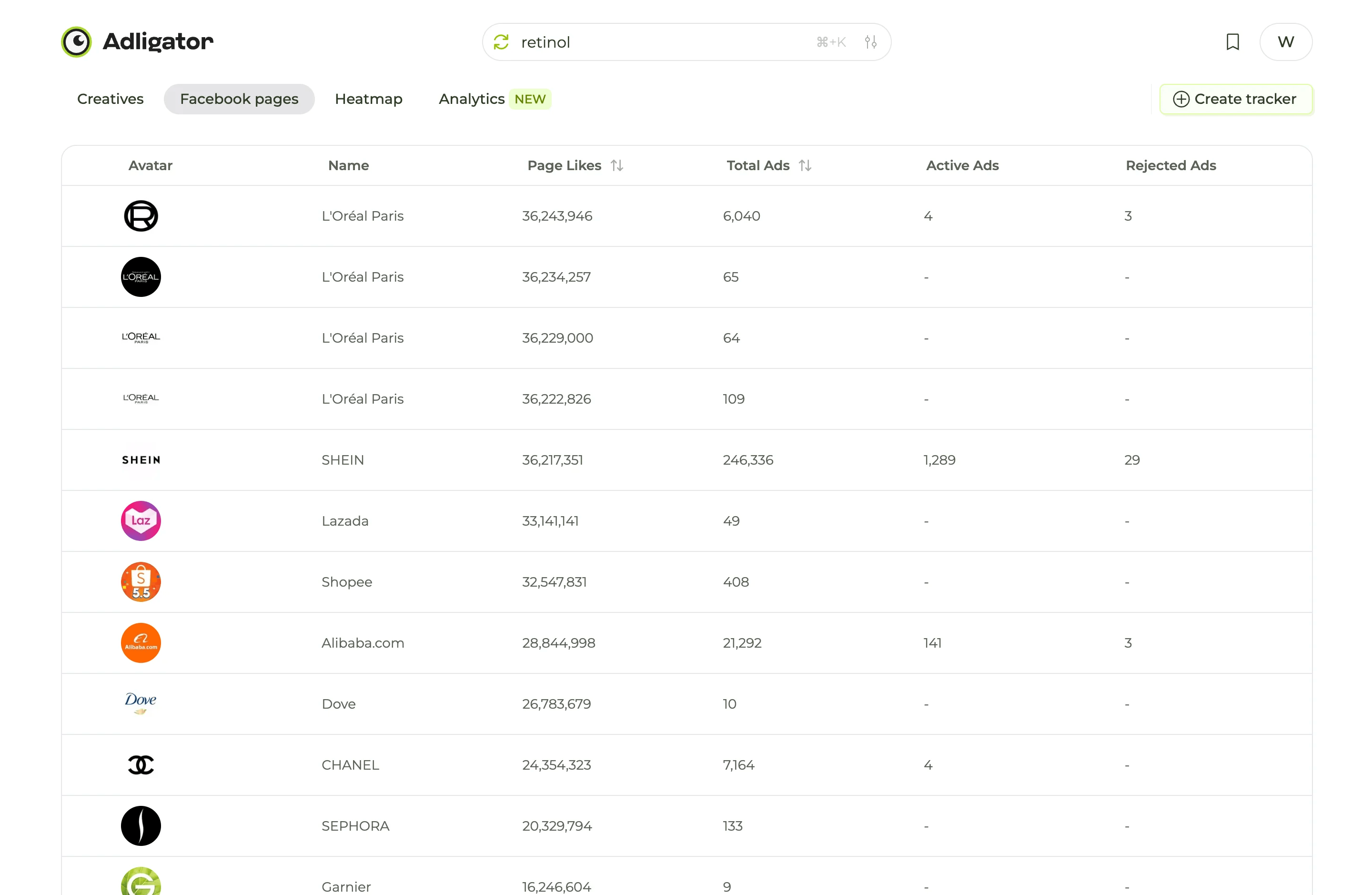
Task: Click Shopee total ads value 408
Action: pyautogui.click(x=736, y=582)
